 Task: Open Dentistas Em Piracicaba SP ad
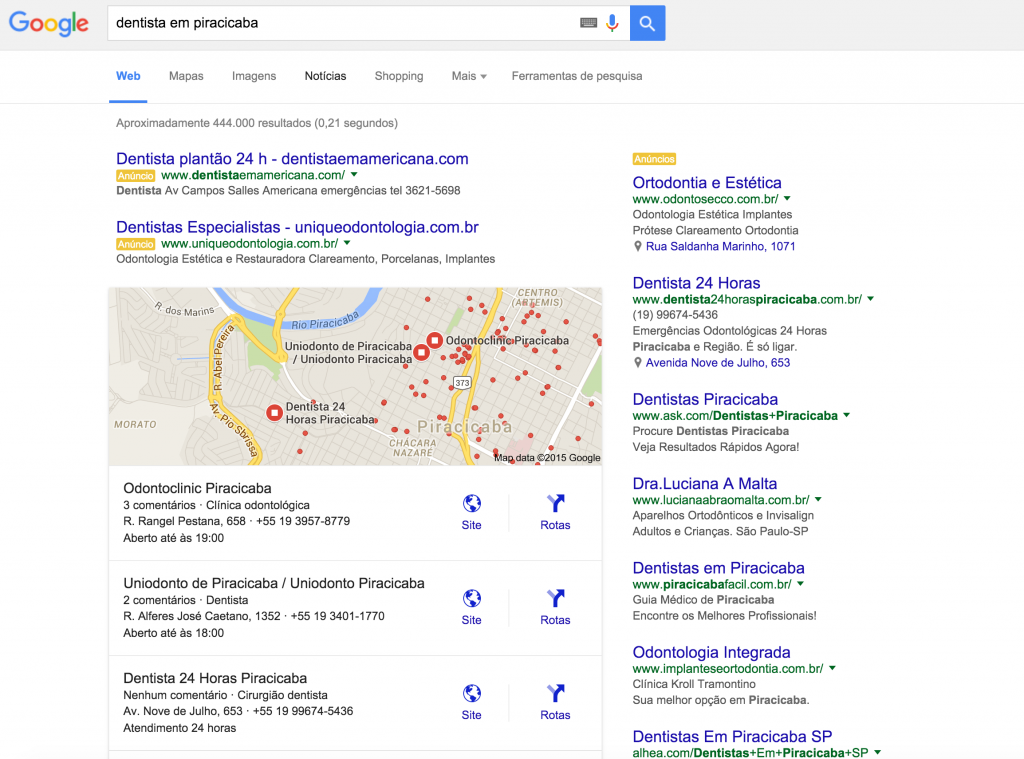[732, 736]
